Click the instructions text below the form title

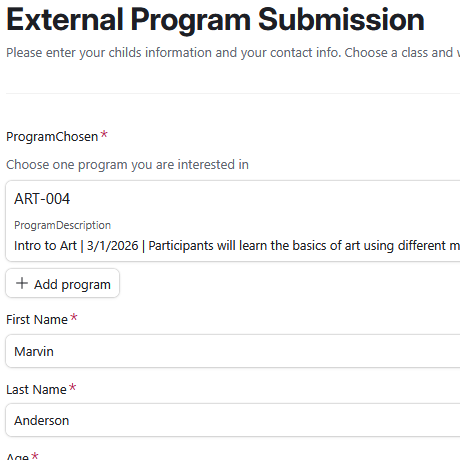click(233, 53)
